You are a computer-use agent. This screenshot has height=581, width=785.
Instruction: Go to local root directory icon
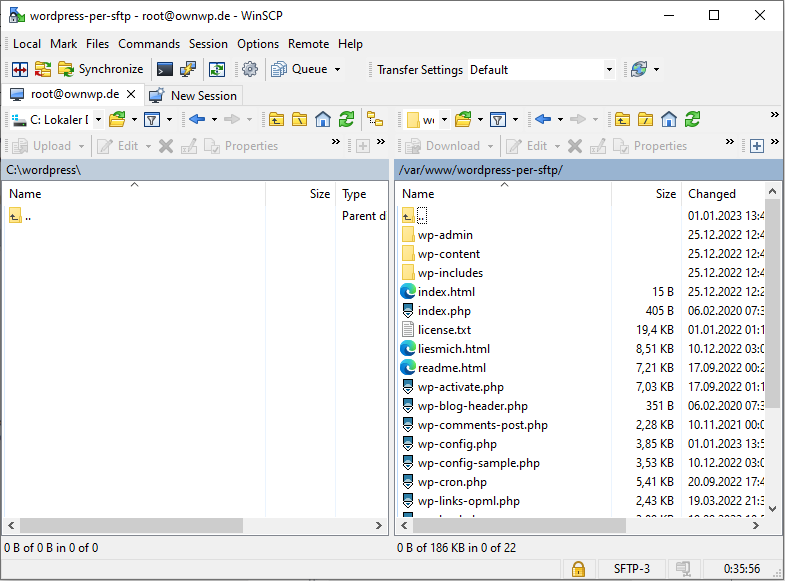[x=299, y=120]
